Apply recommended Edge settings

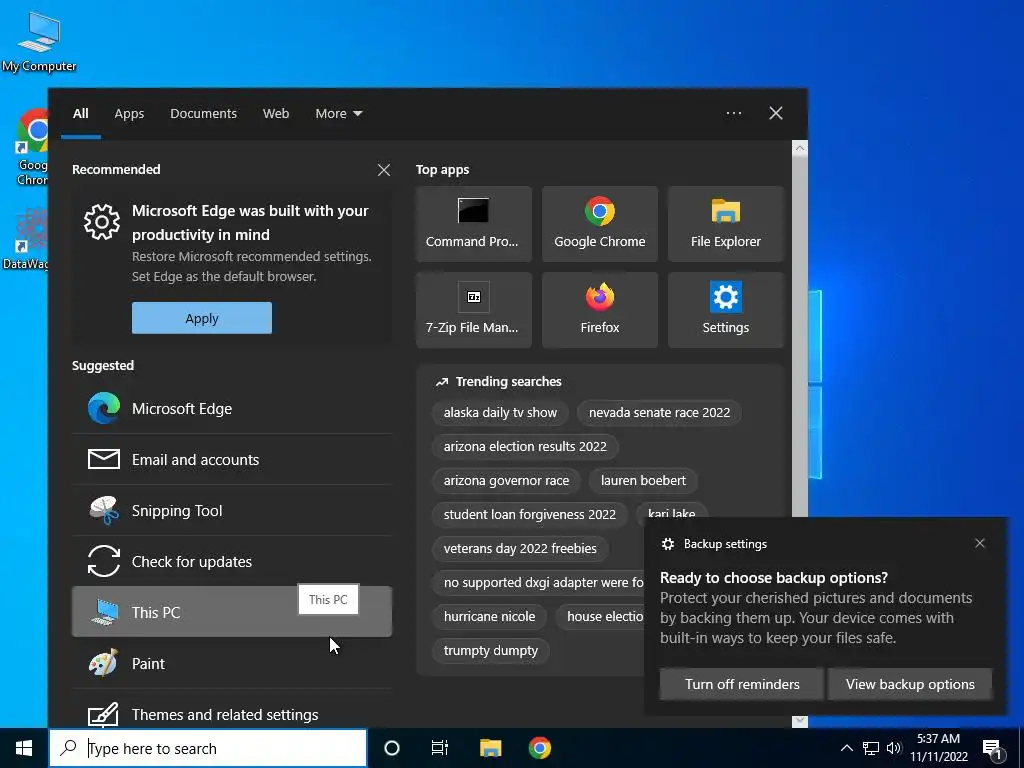[x=202, y=318]
